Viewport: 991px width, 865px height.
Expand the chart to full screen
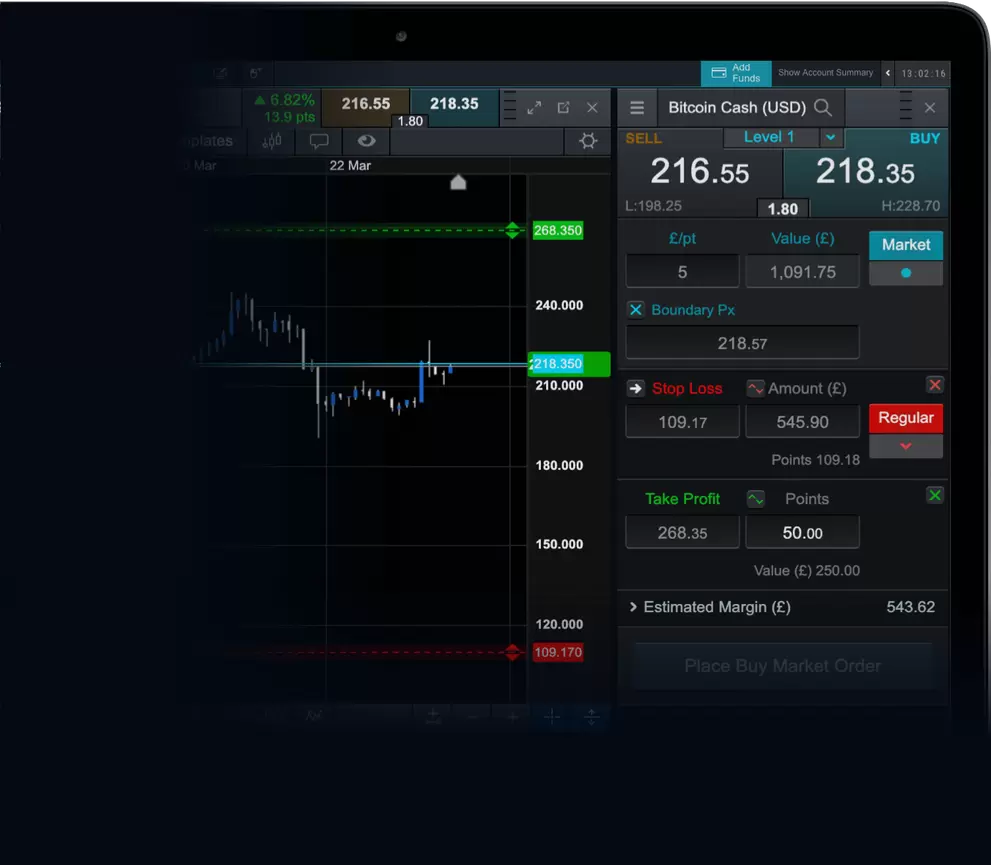[x=534, y=108]
